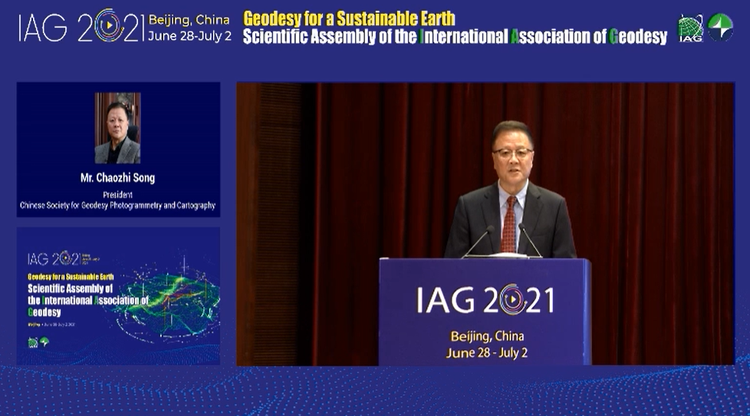Click the 'President' title under the name
This screenshot has width=750, height=416.
(x=118, y=194)
